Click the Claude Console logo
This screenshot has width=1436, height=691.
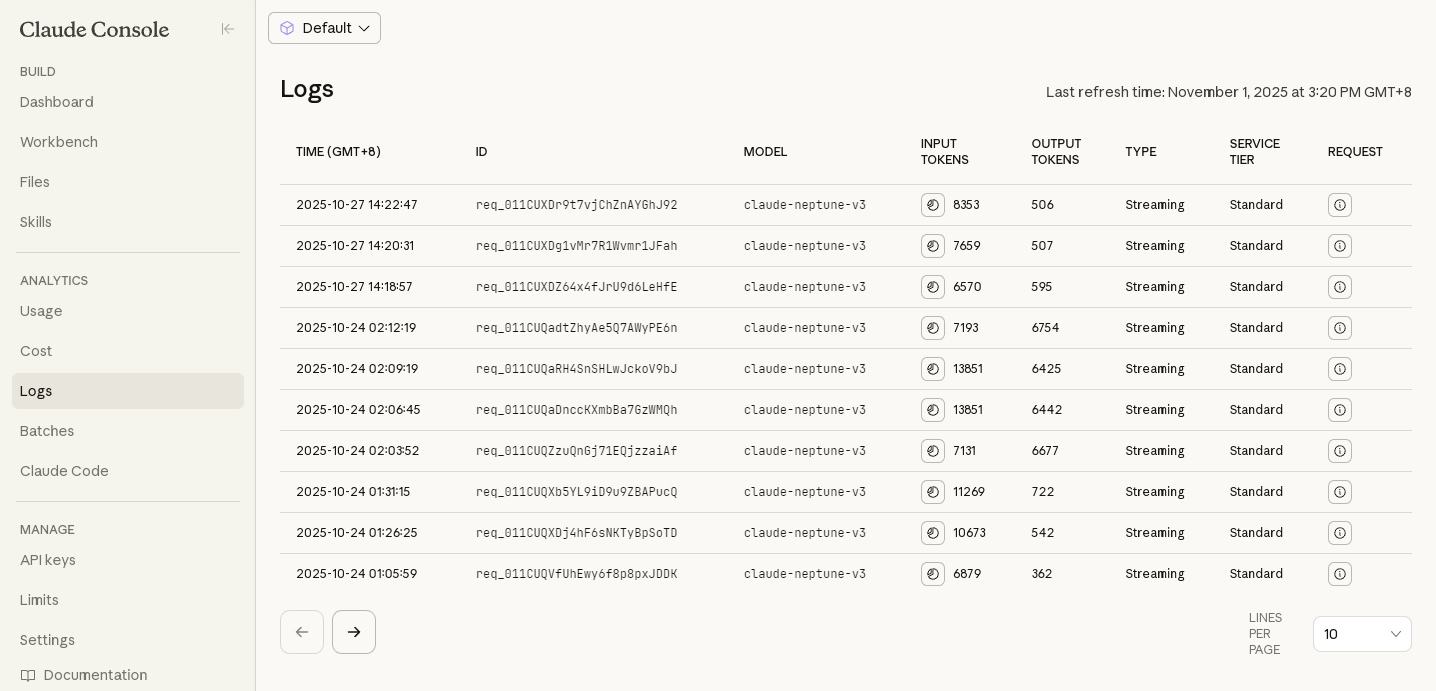point(94,30)
